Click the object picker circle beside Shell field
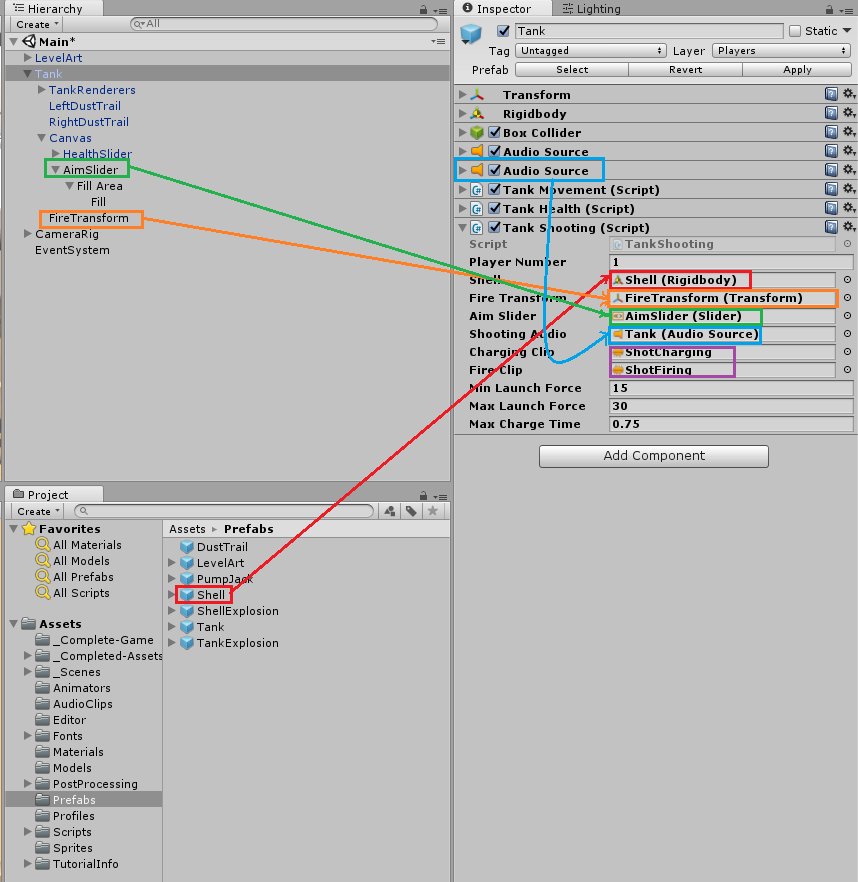 click(x=847, y=280)
